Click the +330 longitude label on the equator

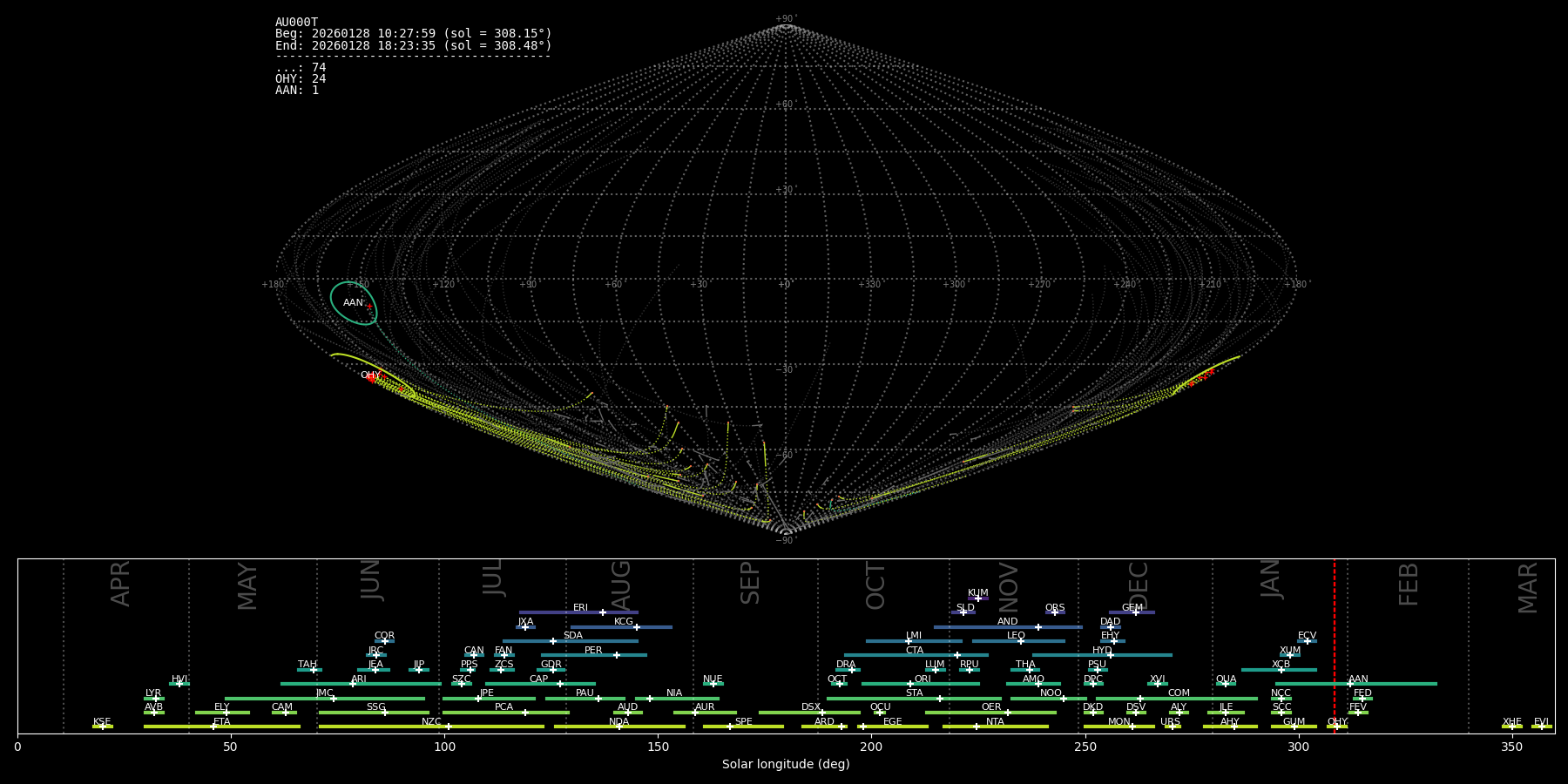[870, 285]
